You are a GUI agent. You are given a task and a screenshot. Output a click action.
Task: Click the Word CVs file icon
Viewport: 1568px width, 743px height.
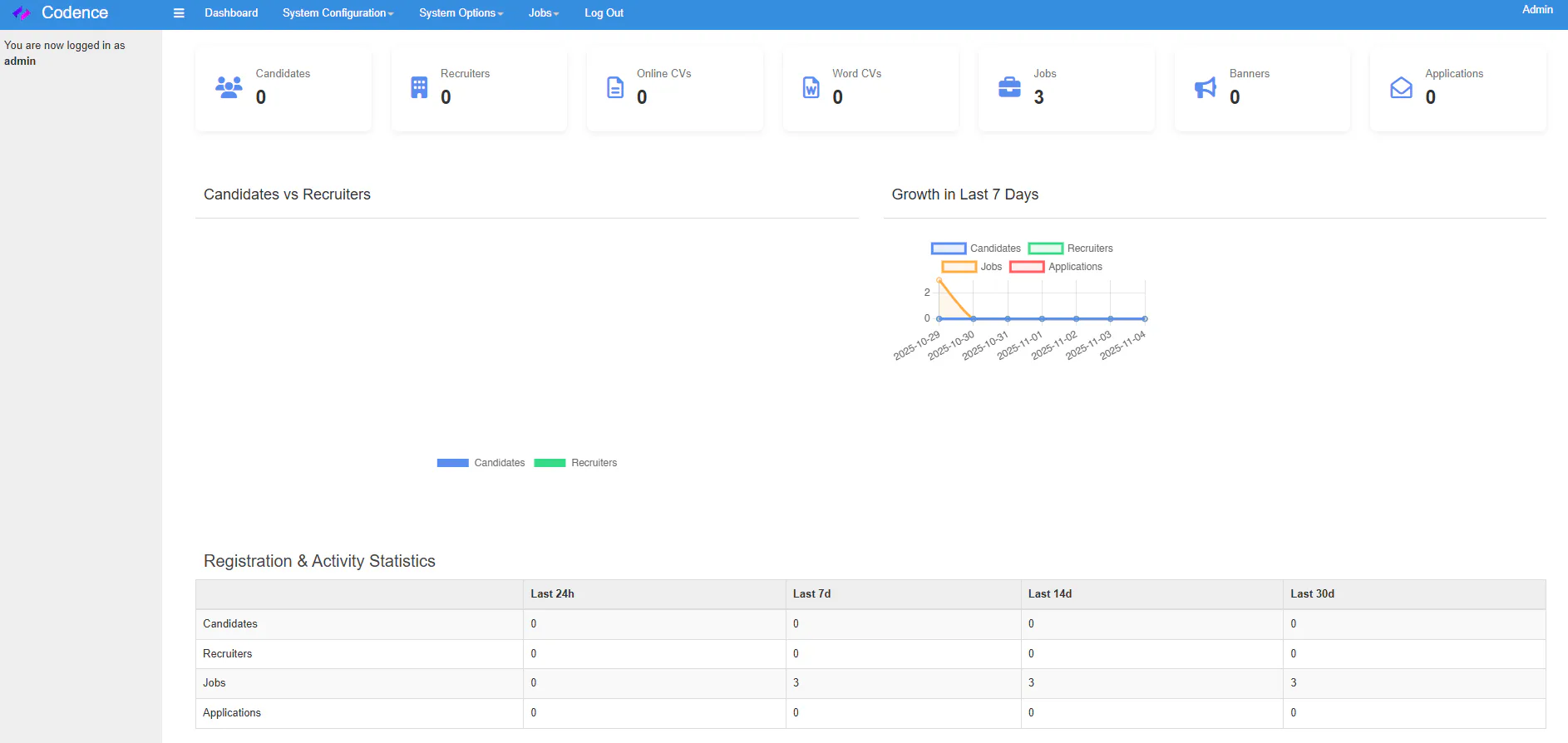tap(811, 87)
